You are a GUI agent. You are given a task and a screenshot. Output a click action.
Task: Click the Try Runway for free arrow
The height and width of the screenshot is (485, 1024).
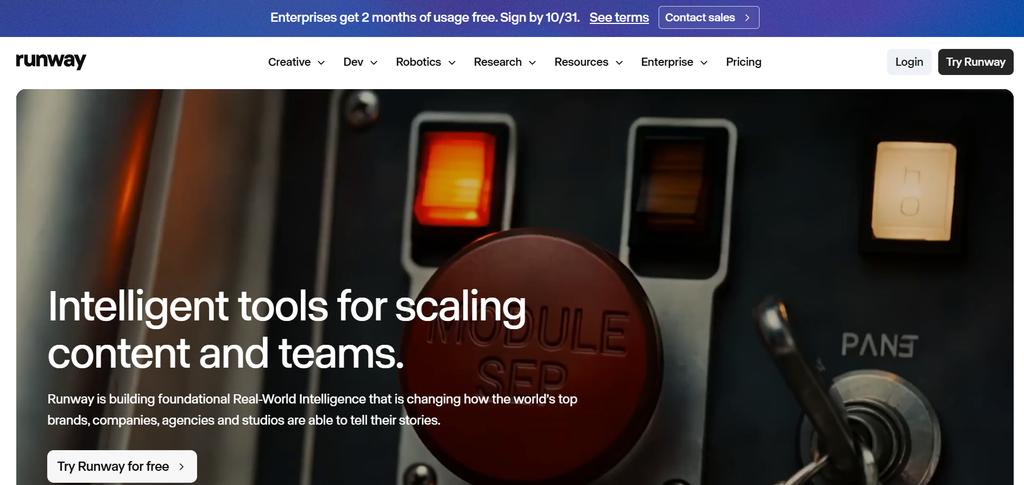pos(182,467)
